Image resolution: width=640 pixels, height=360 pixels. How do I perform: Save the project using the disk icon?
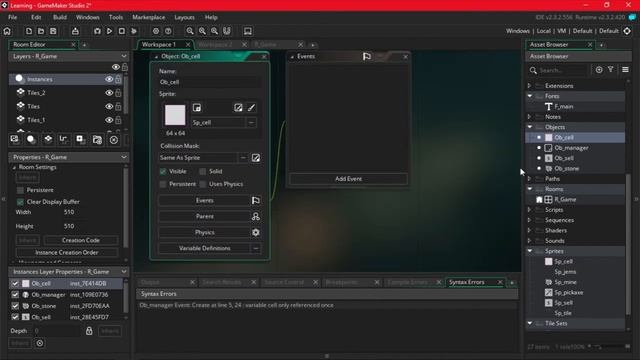(x=53, y=31)
